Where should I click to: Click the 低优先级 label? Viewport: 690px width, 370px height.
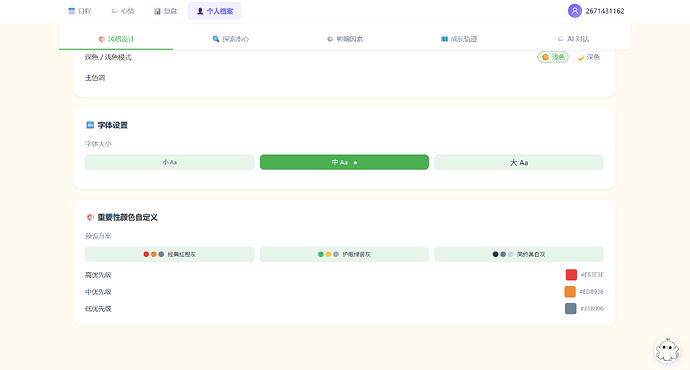click(98, 309)
